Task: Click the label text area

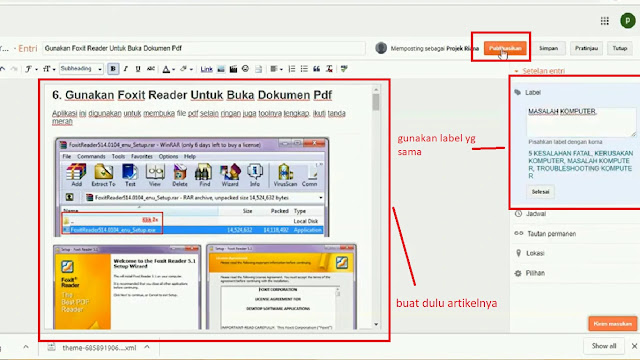Action: click(x=581, y=122)
